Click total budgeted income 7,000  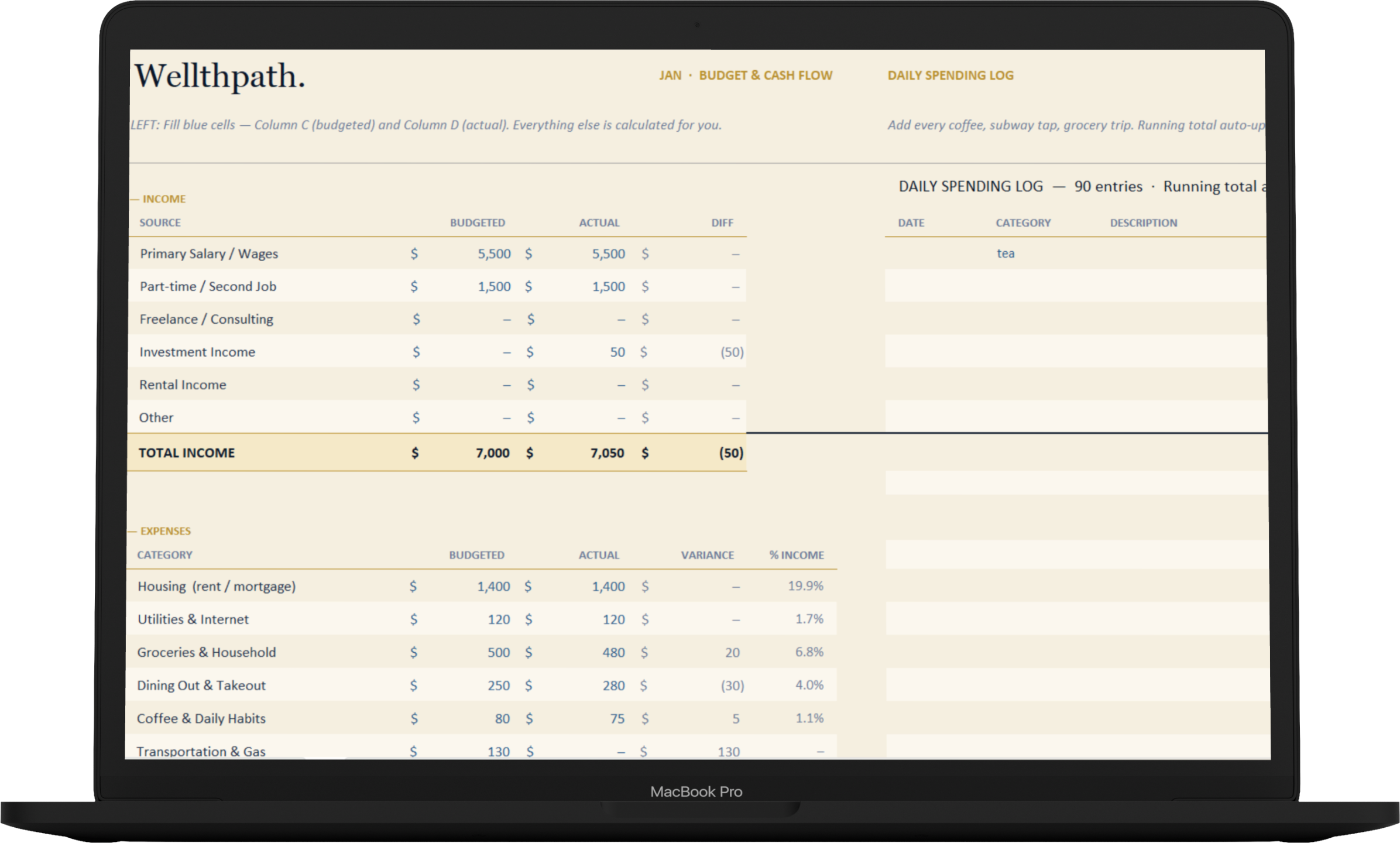click(x=492, y=453)
